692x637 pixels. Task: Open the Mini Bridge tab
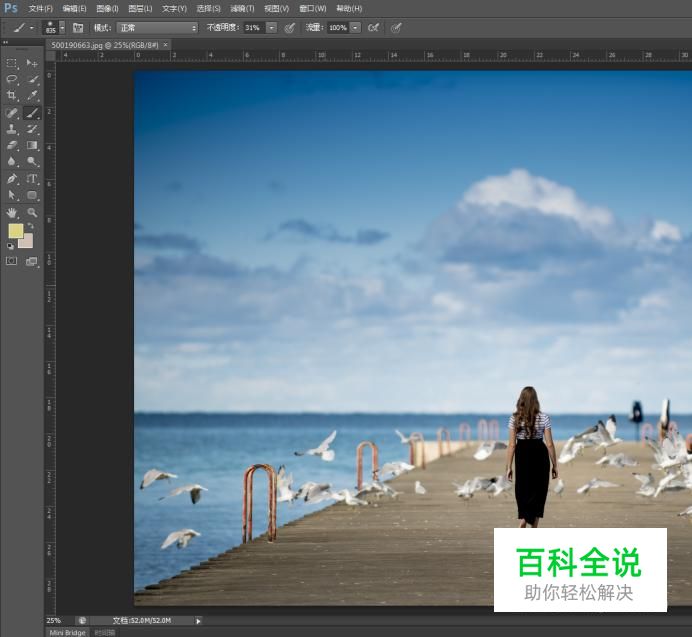[67, 633]
